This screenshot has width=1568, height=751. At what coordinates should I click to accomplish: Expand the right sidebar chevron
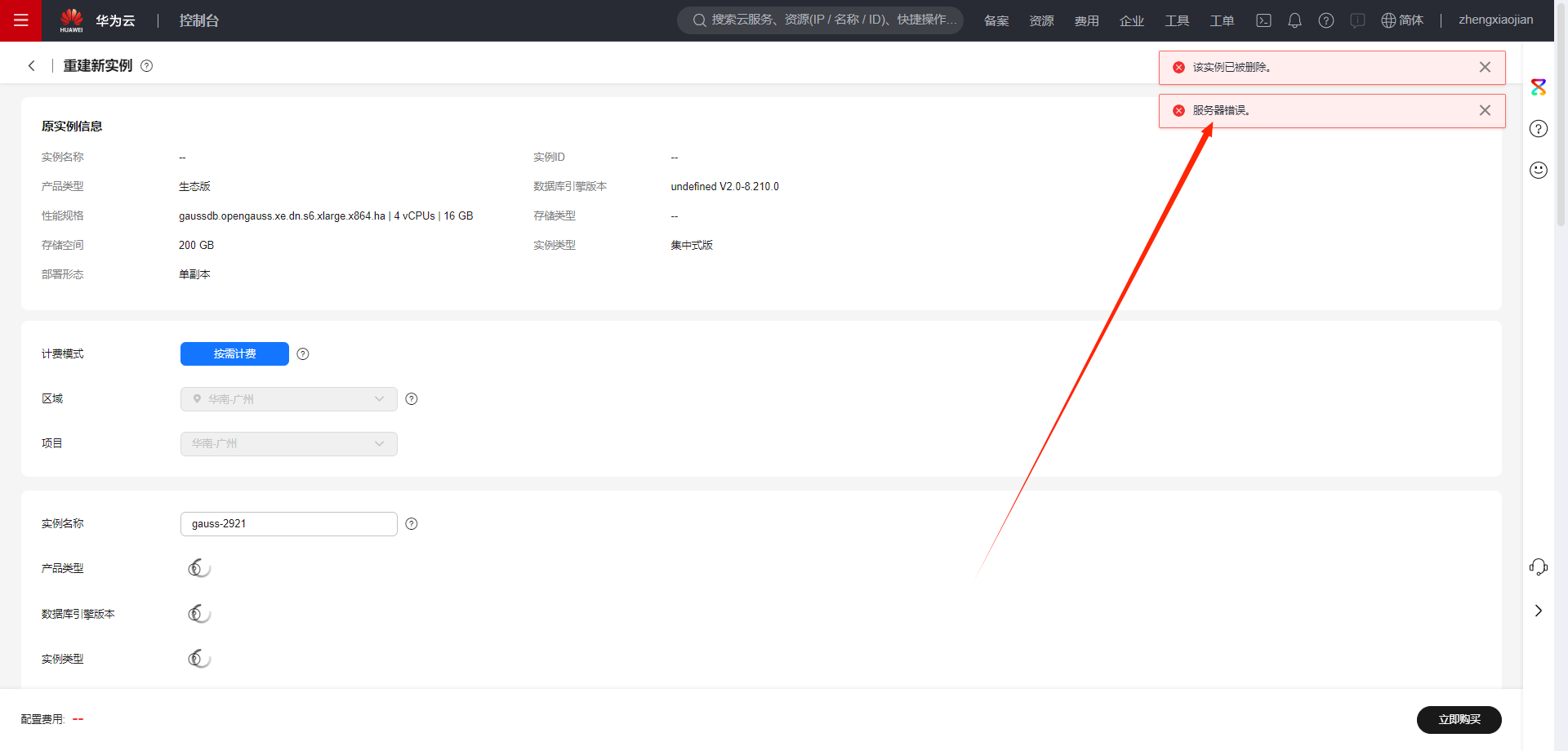click(x=1539, y=611)
